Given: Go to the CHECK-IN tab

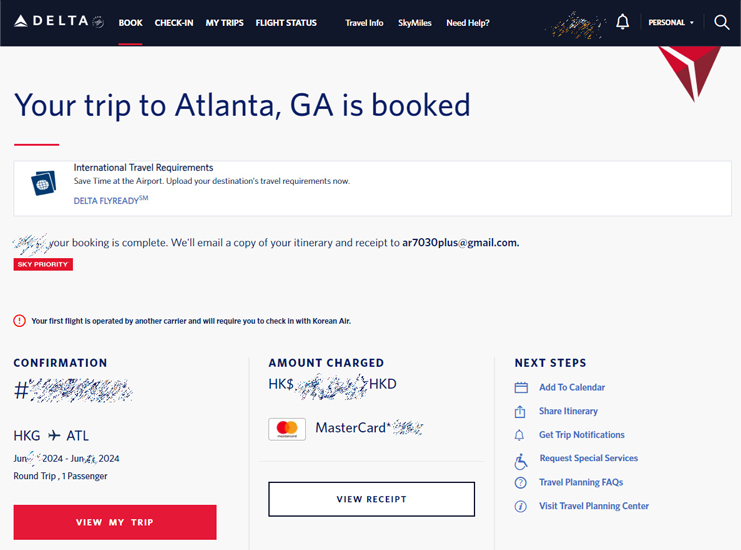Looking at the screenshot, I should tap(174, 23).
